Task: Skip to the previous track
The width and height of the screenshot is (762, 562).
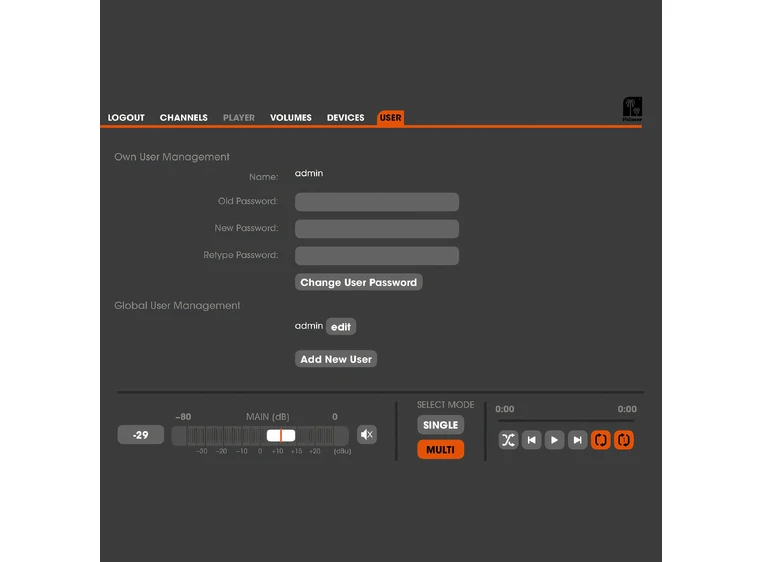Action: pyautogui.click(x=532, y=440)
